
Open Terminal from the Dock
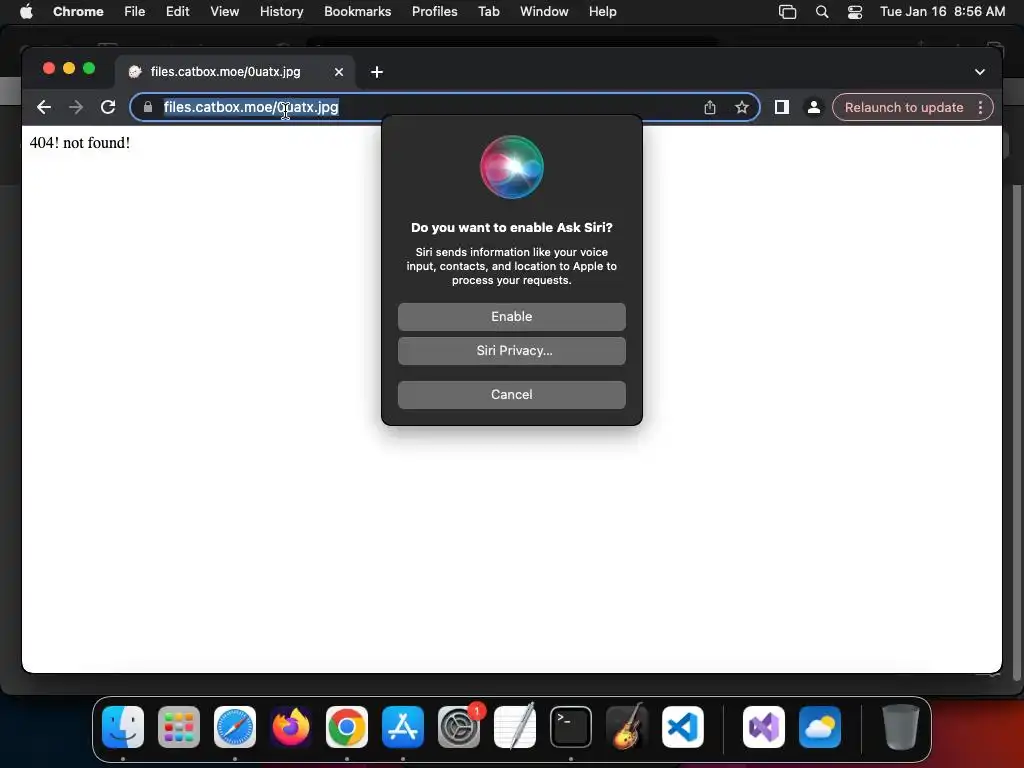[x=571, y=727]
